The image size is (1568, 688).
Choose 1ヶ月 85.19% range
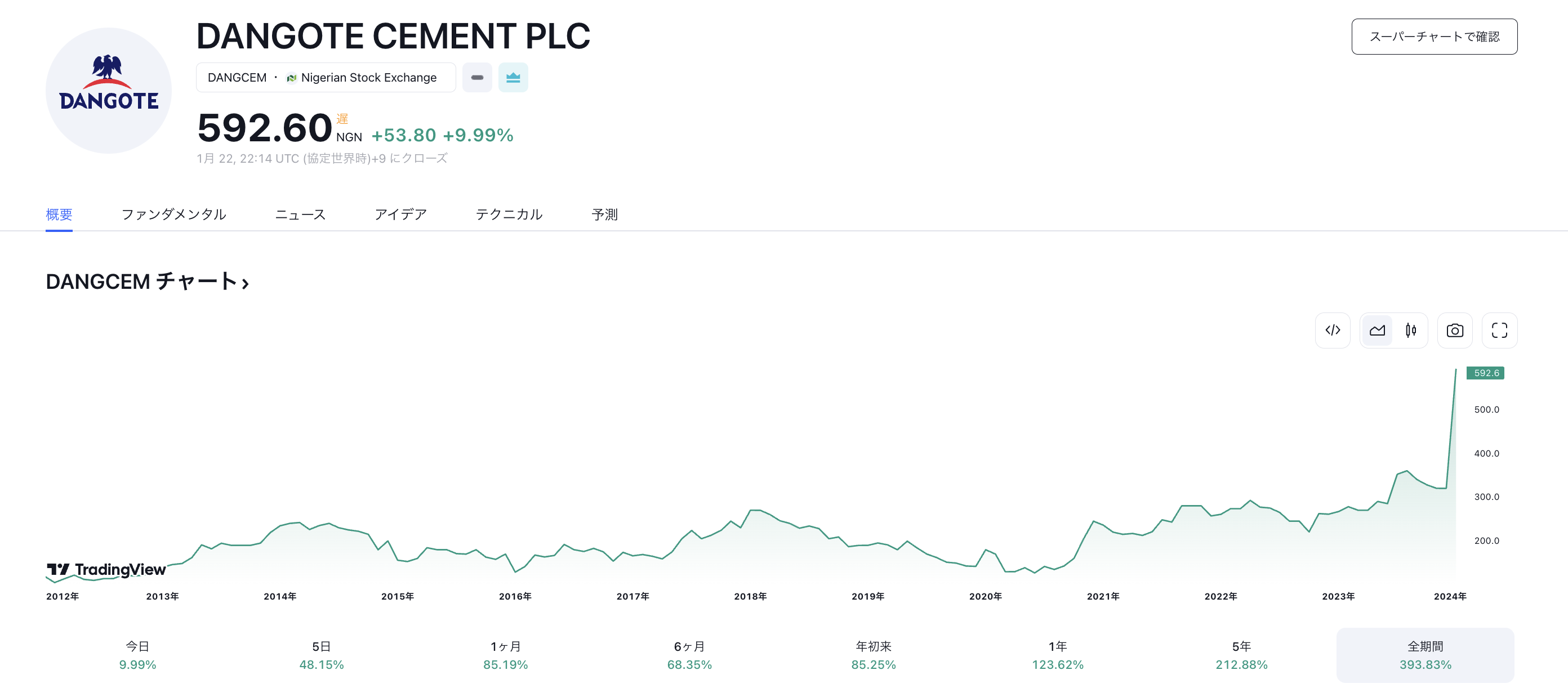click(x=505, y=655)
